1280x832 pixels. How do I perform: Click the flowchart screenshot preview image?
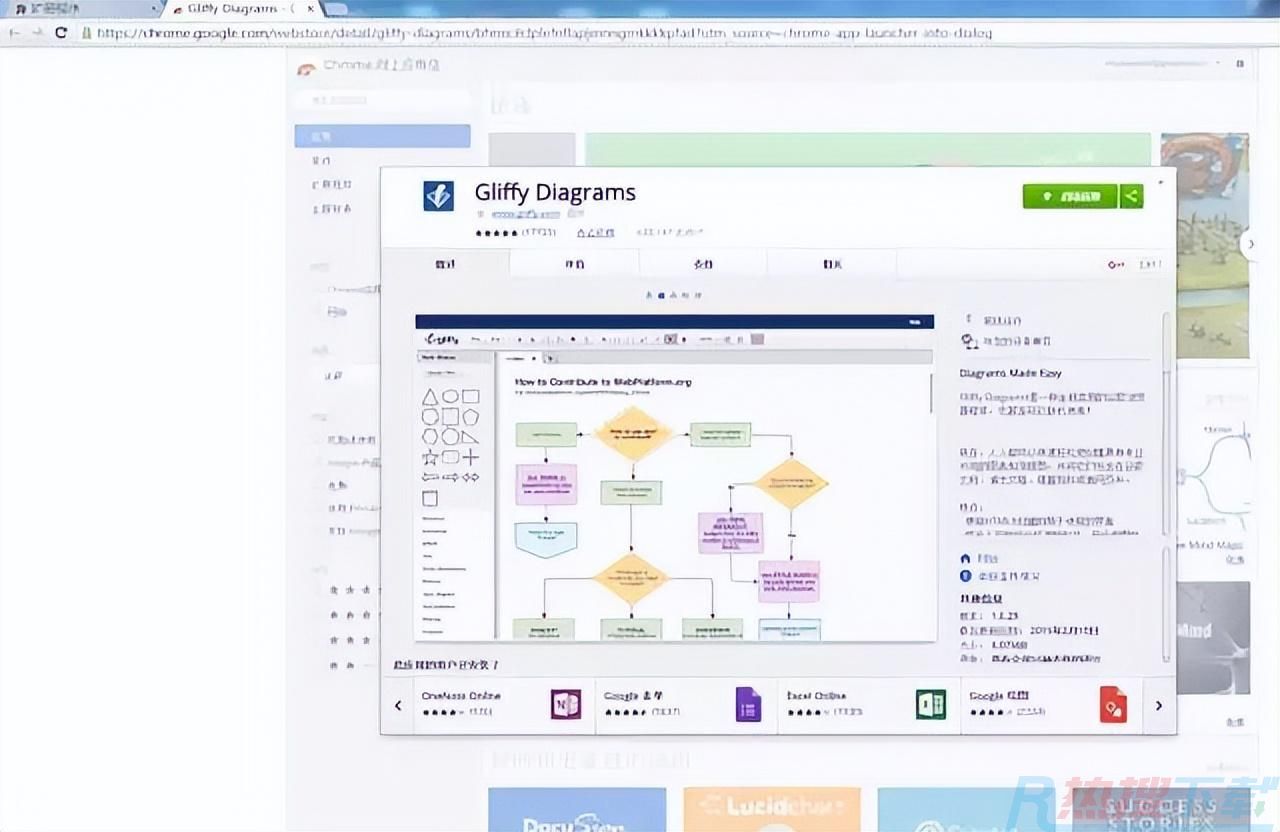[x=675, y=477]
